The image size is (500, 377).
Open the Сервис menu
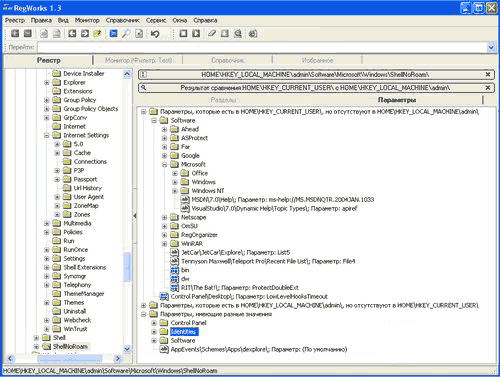(x=156, y=20)
